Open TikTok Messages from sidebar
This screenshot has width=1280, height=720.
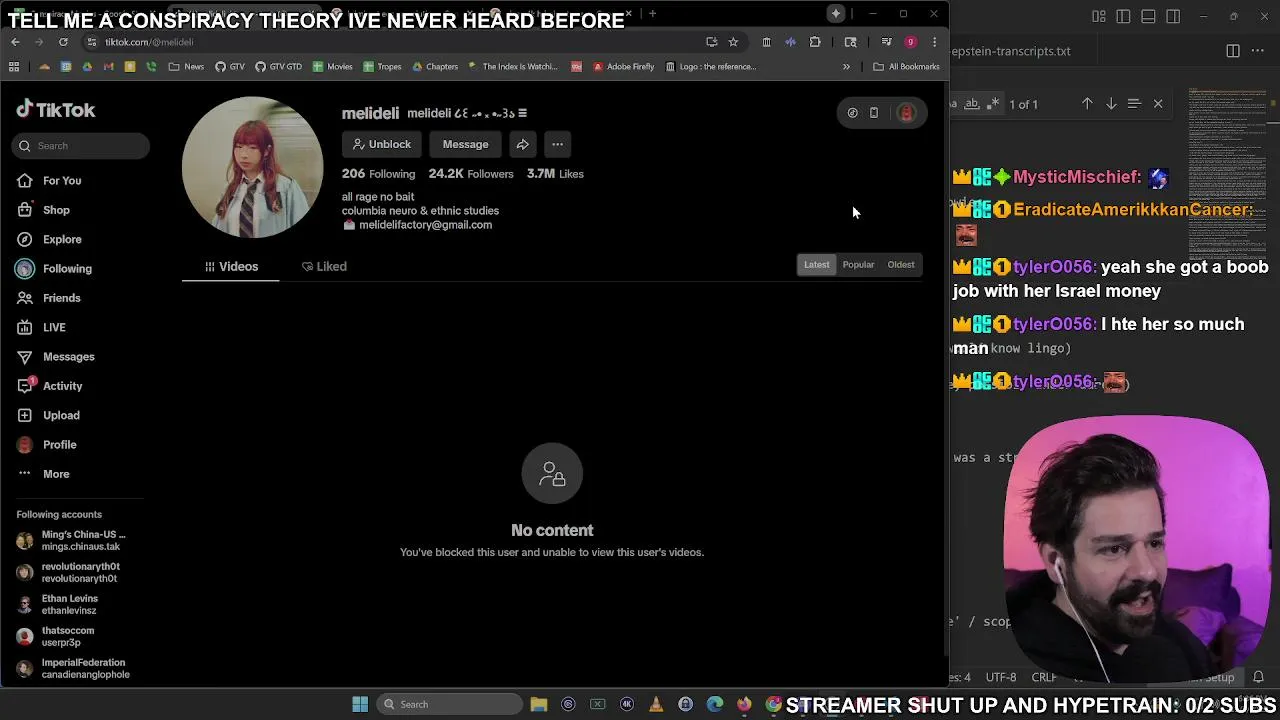tap(57, 357)
